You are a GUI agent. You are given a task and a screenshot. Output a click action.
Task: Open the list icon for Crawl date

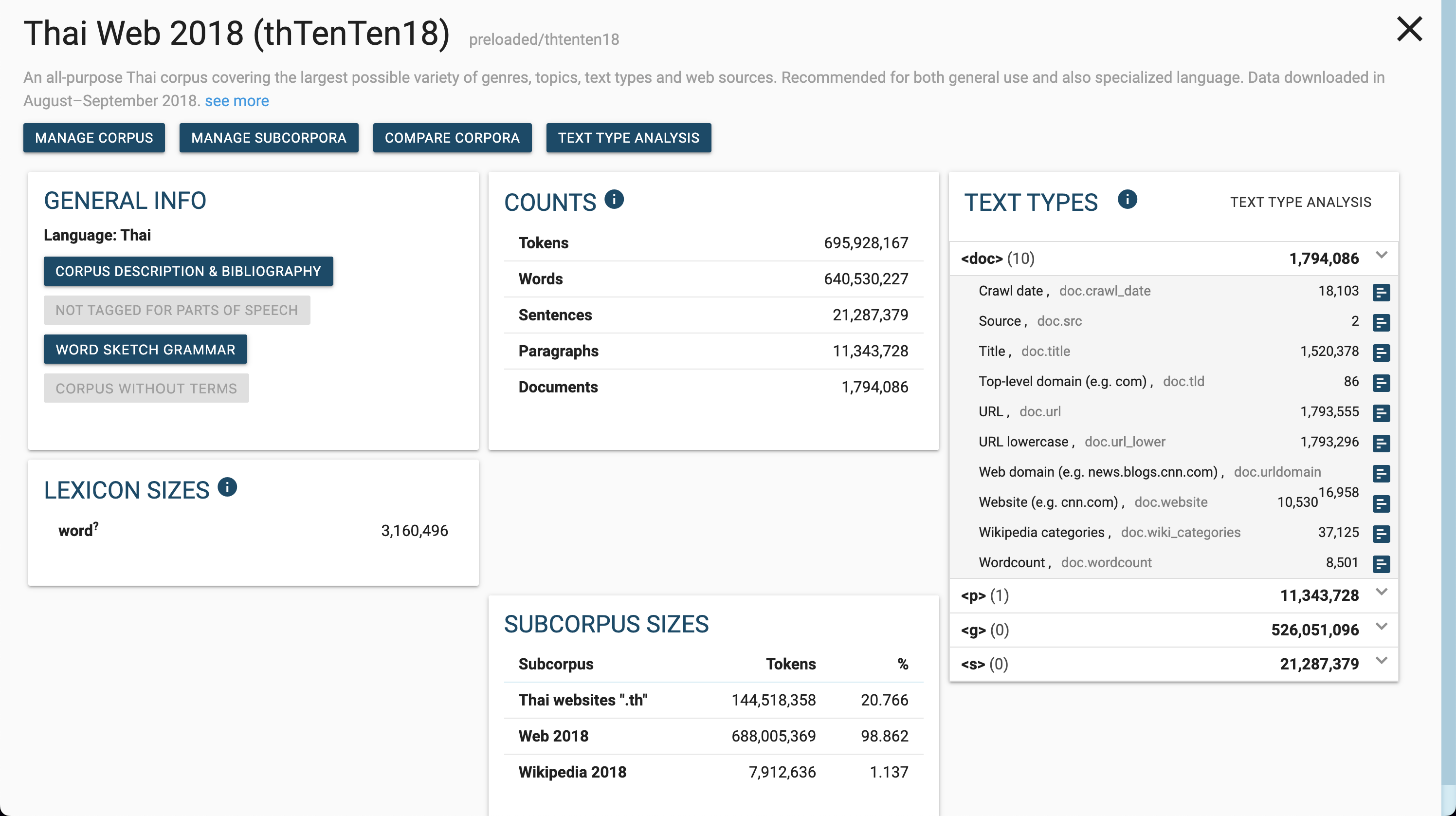pyautogui.click(x=1381, y=292)
